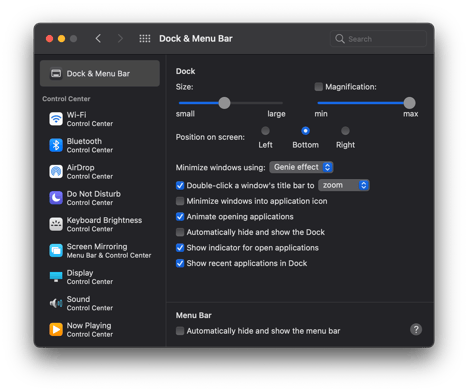Select Bluetooth Control Center item text
This screenshot has height=392, width=468.
click(90, 145)
